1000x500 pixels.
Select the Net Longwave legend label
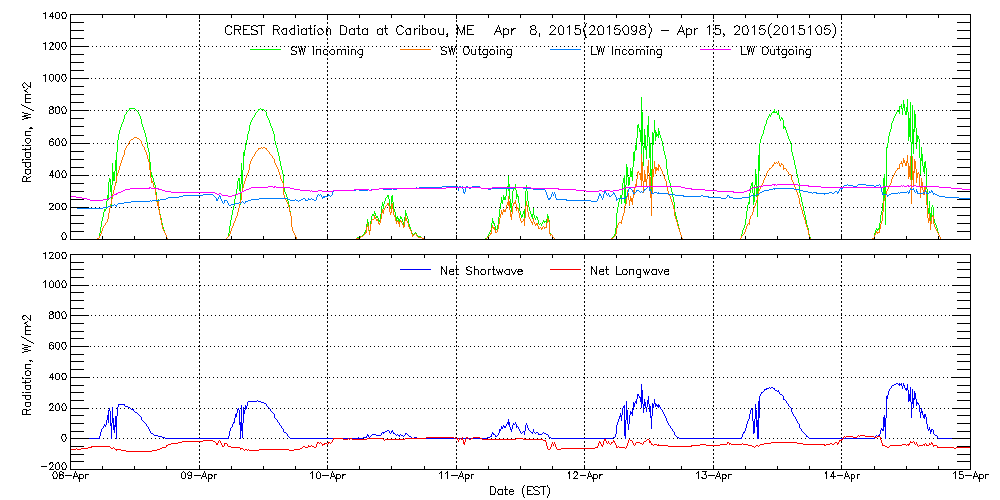tap(629, 271)
